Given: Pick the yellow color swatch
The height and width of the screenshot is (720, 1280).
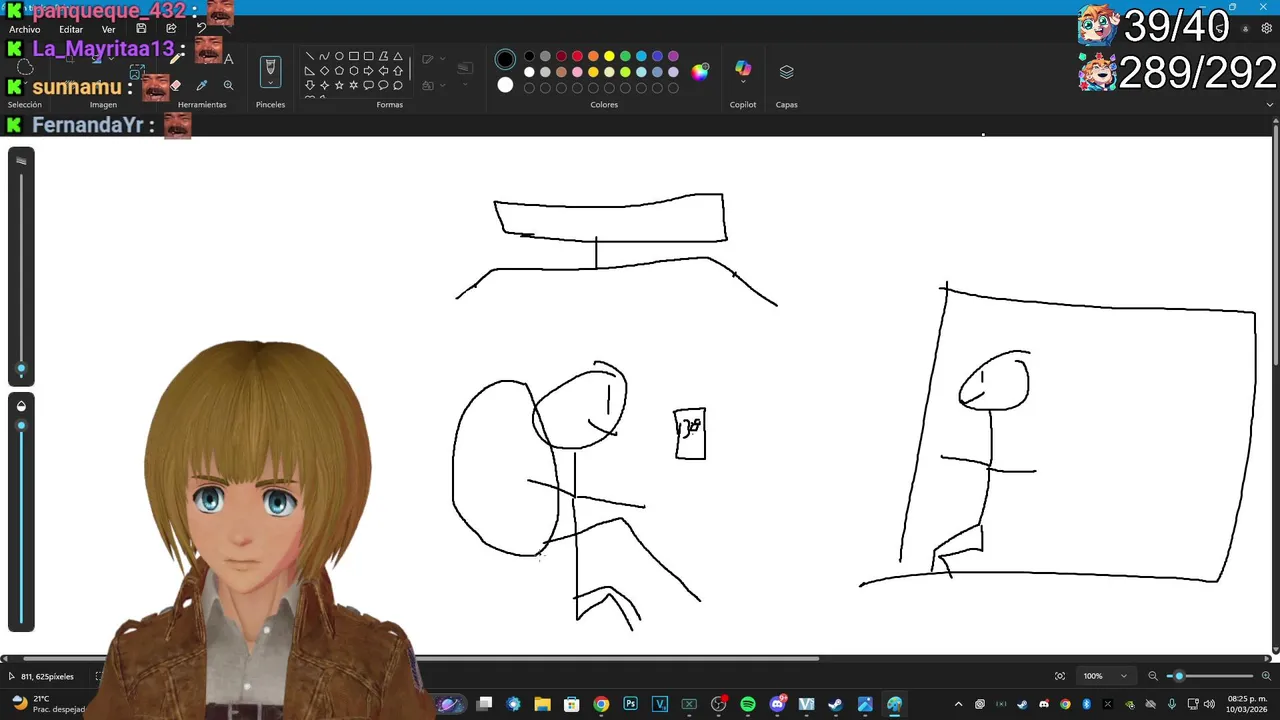Looking at the screenshot, I should click(609, 56).
